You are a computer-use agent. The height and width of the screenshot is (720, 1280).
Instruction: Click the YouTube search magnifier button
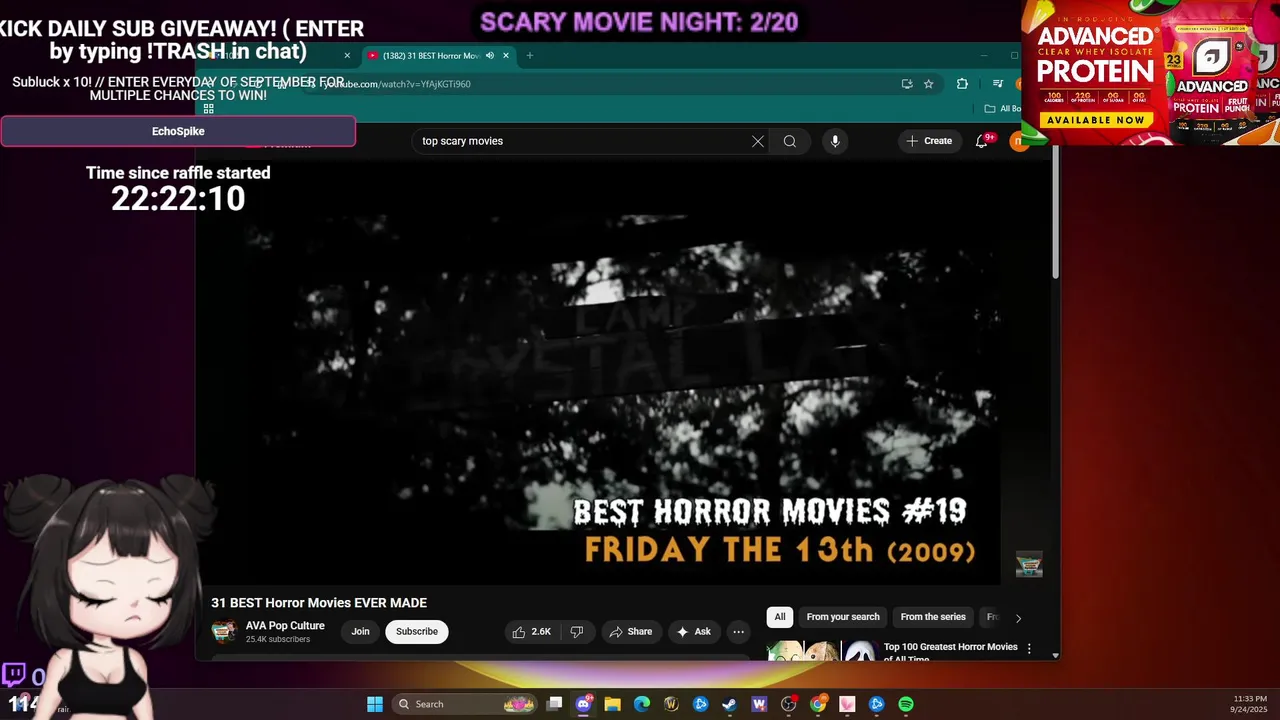click(x=790, y=141)
